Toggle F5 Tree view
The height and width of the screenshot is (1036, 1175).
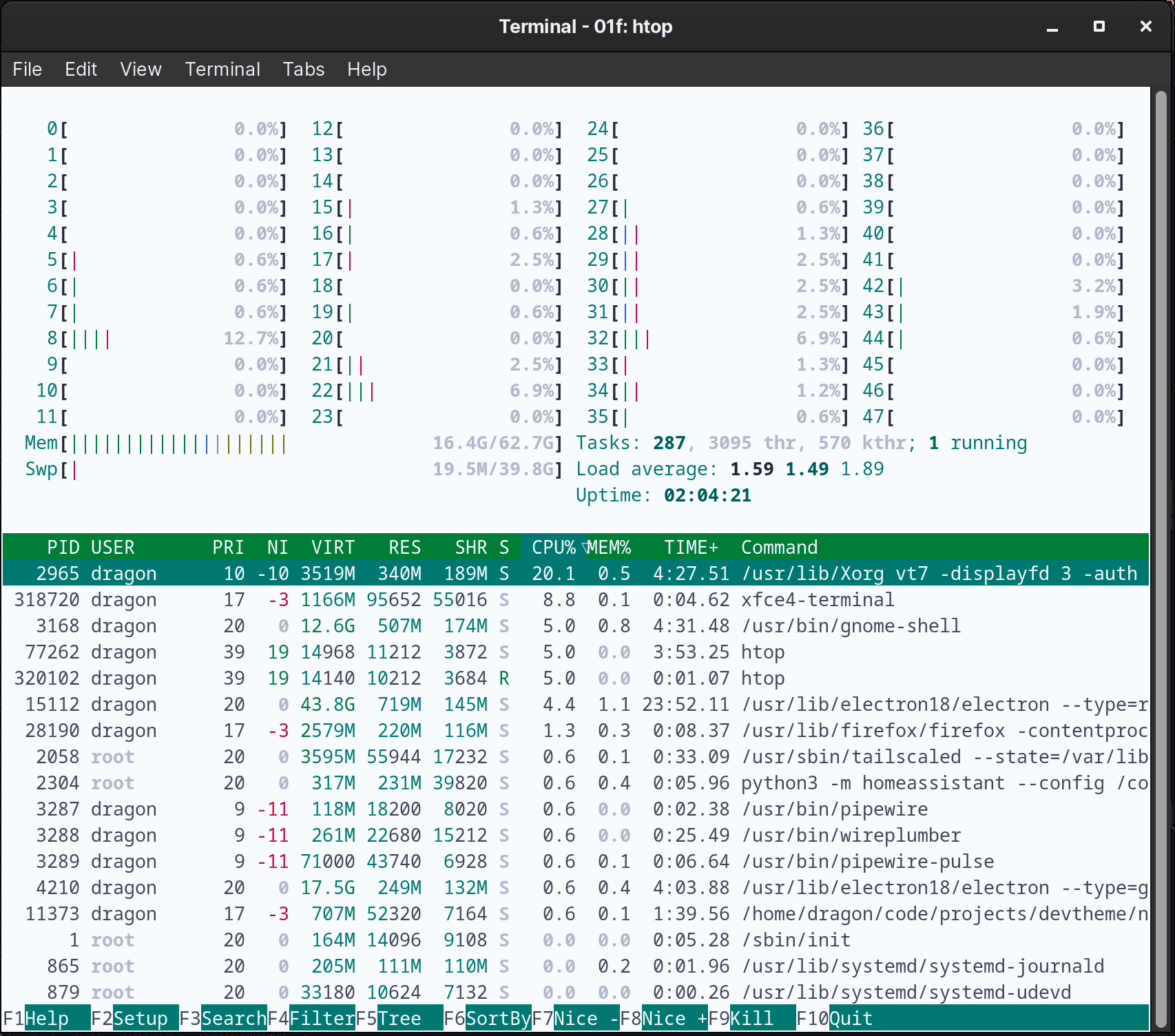pyautogui.click(x=399, y=1018)
